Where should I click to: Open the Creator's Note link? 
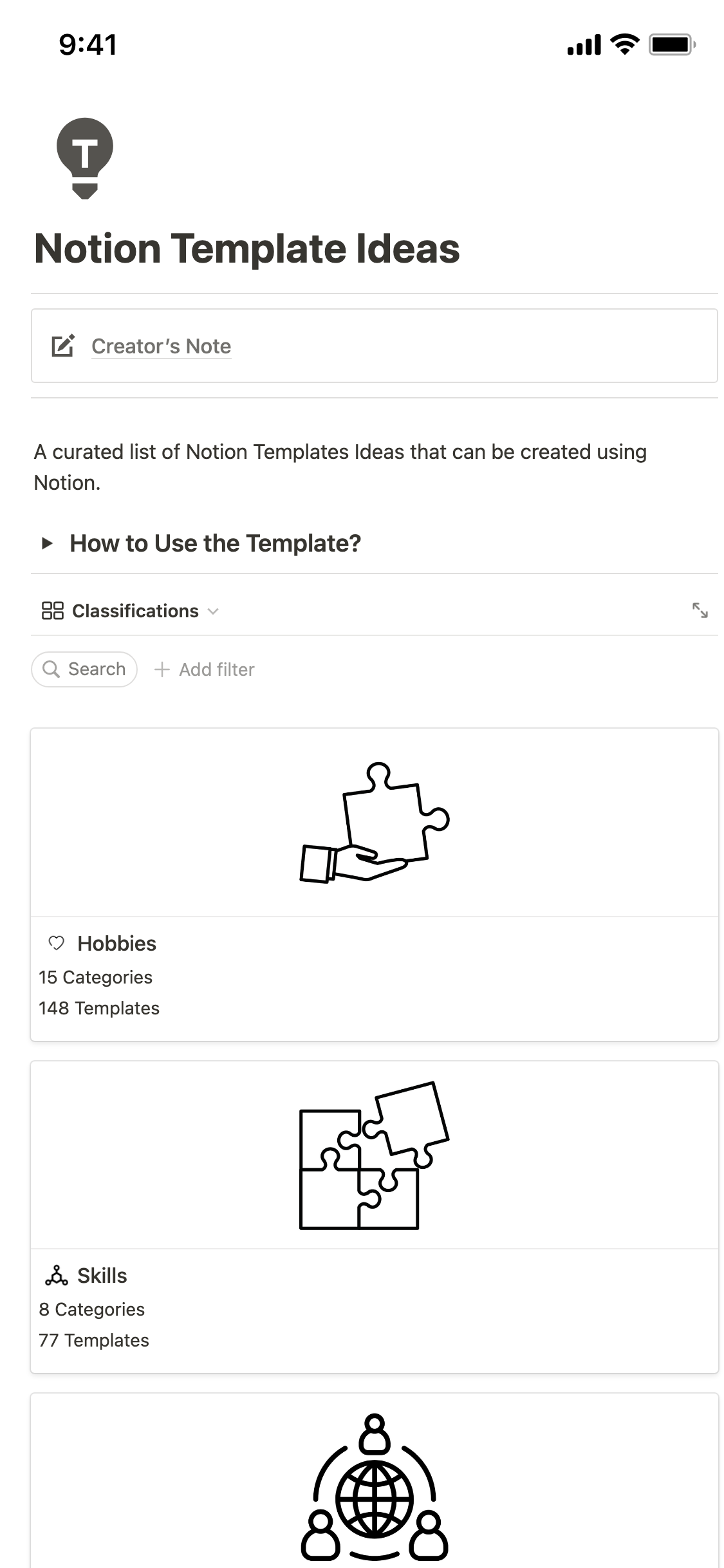point(161,346)
